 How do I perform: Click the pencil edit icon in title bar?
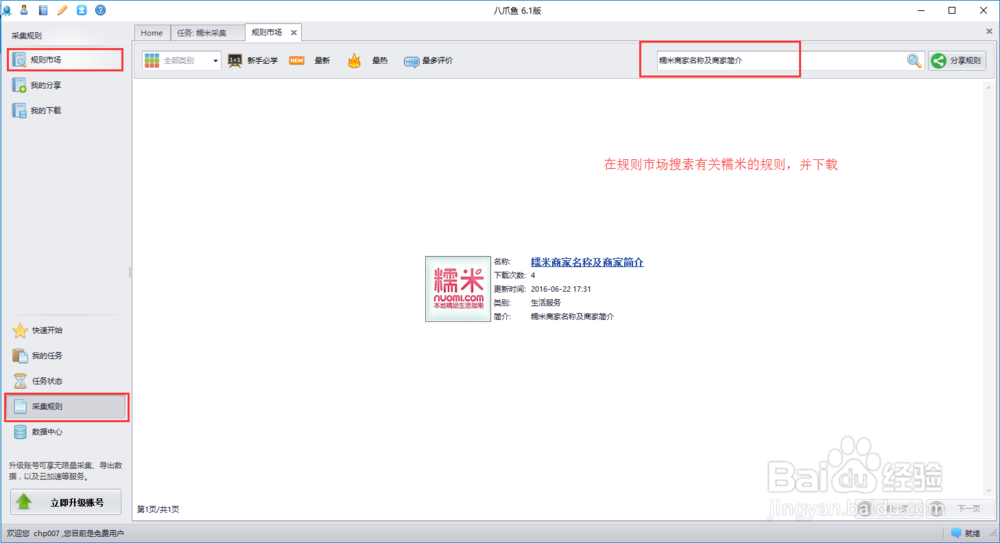click(x=62, y=10)
